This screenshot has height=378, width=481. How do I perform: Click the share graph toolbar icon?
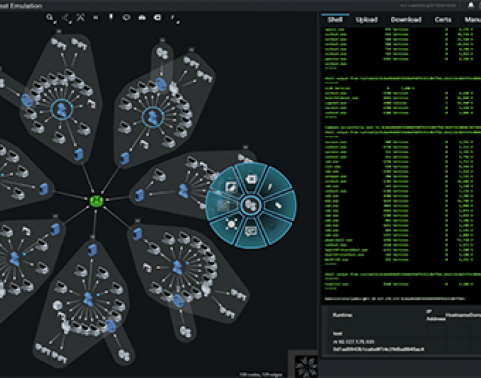[x=65, y=18]
